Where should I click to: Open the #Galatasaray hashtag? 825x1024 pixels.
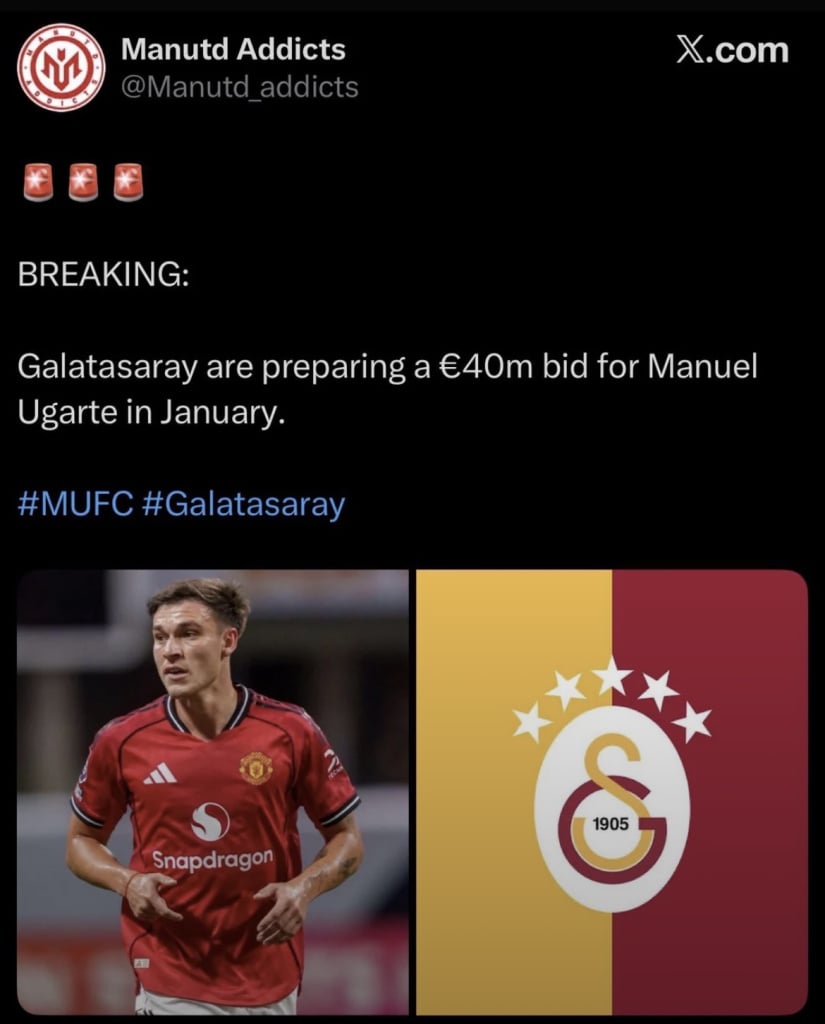[243, 504]
